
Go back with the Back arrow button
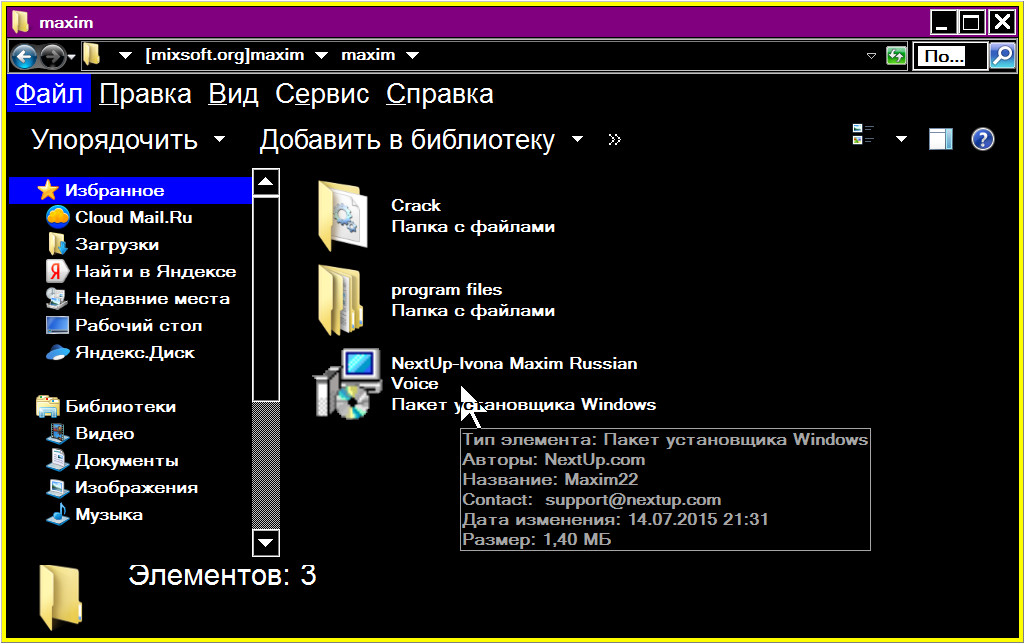pos(24,57)
